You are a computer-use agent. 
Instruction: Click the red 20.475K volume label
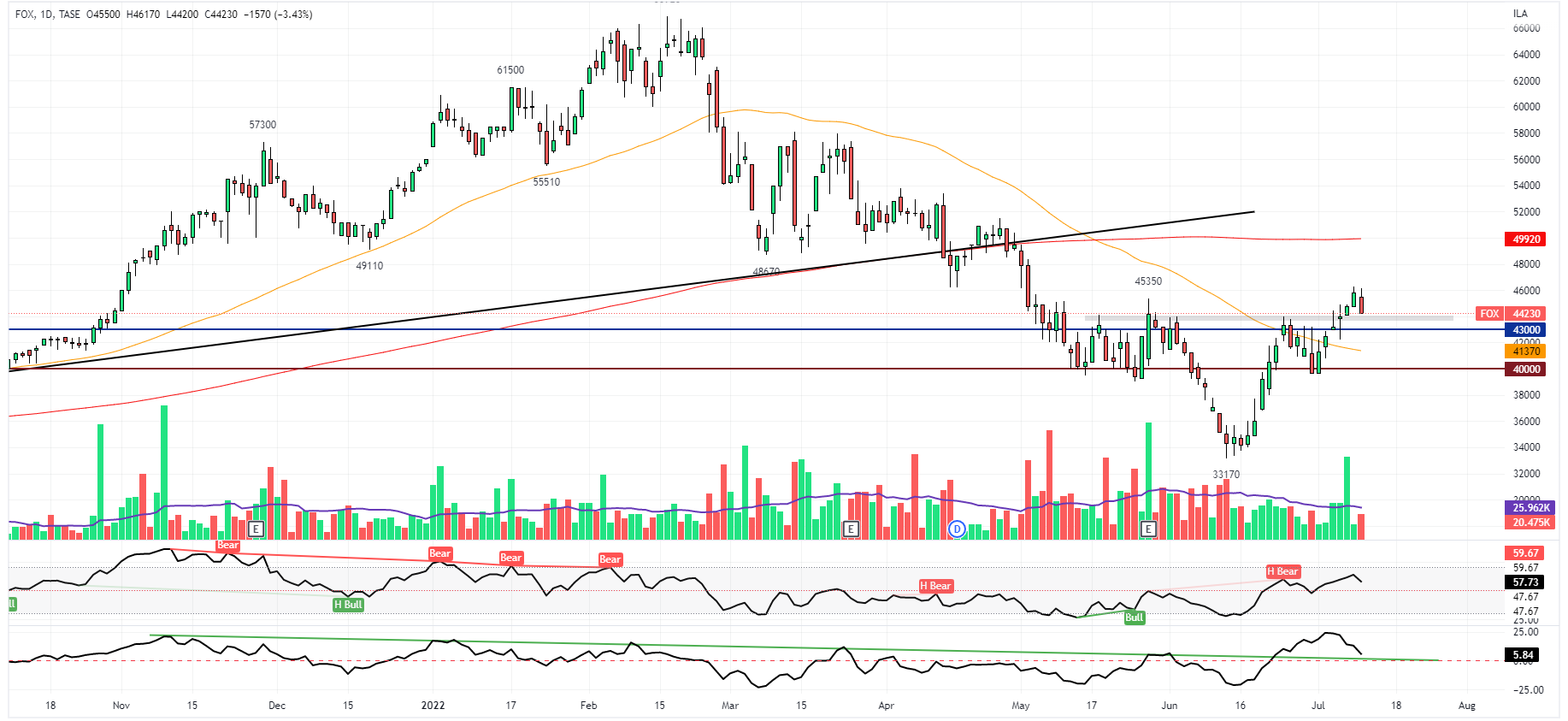click(x=1530, y=522)
